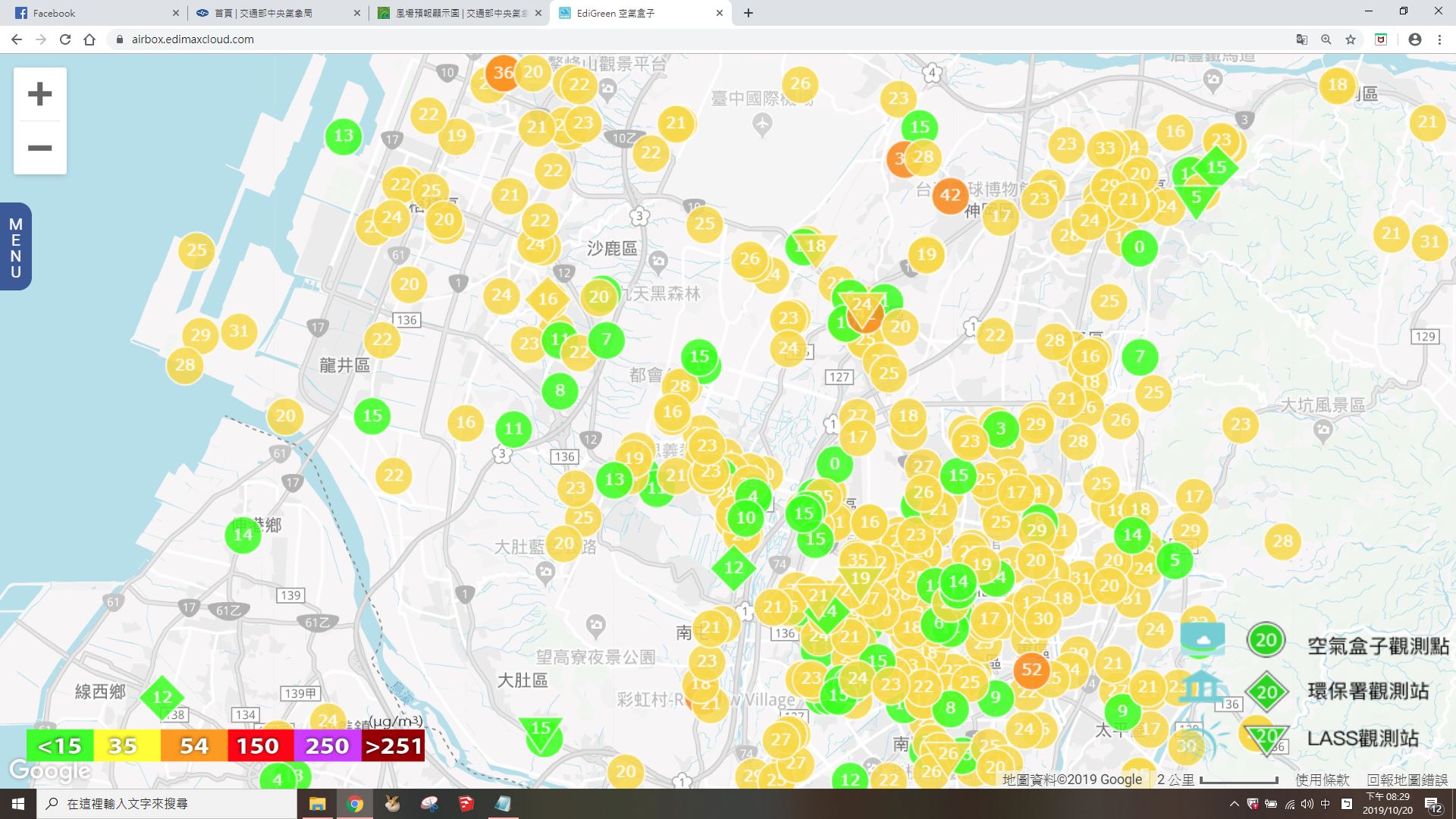Open the yellow 33 sensor marker
This screenshot has width=1456, height=819.
tap(1105, 148)
